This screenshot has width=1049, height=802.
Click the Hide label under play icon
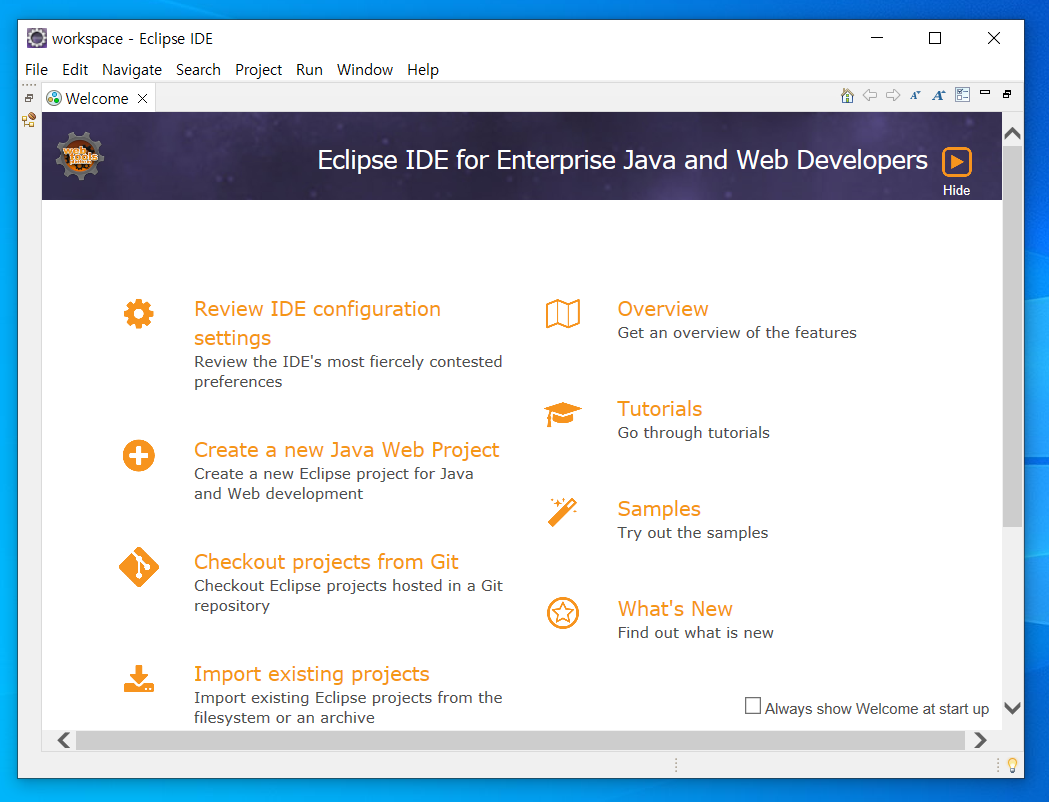tap(956, 190)
